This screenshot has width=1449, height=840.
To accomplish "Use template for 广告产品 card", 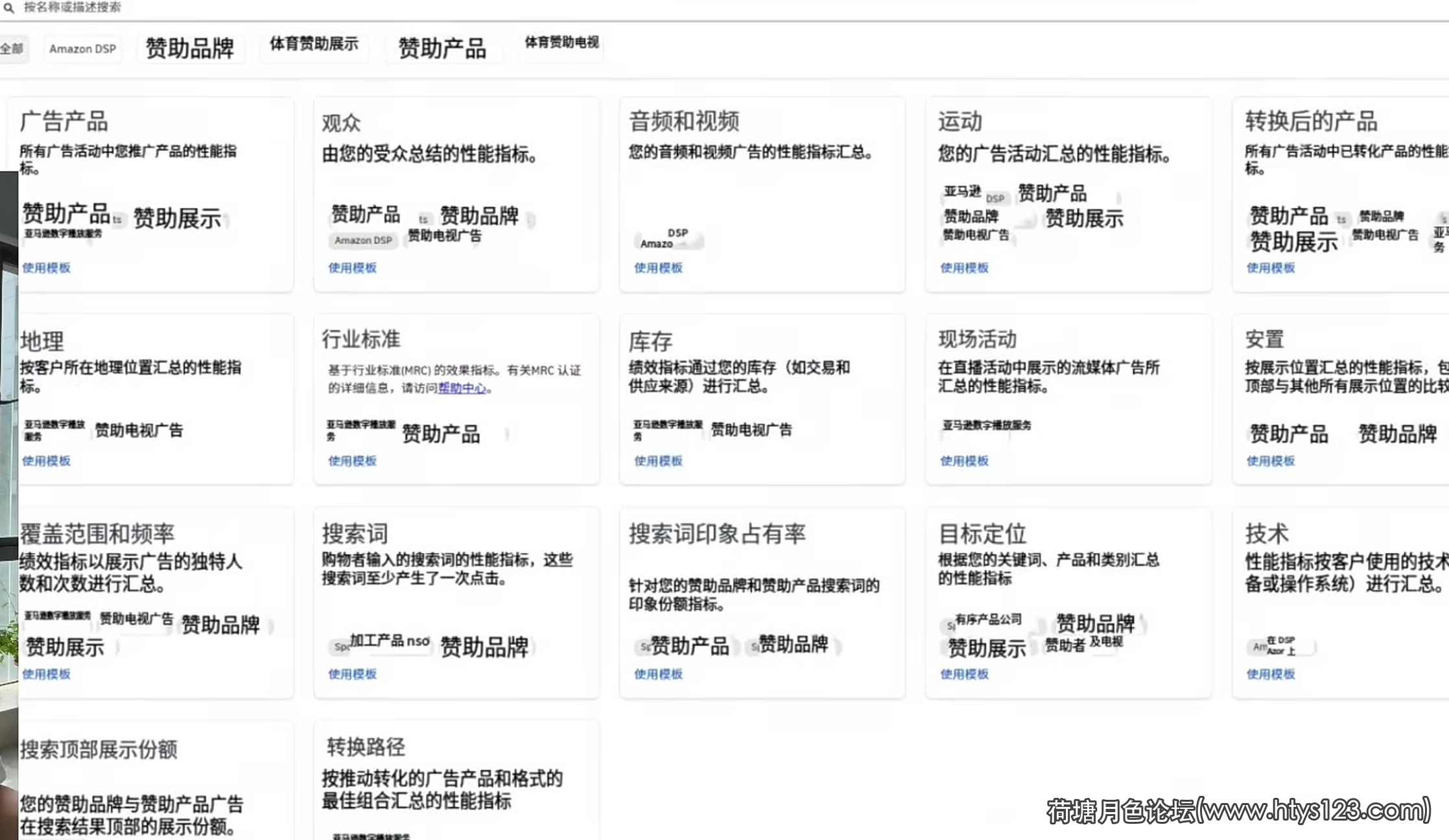I will click(x=46, y=268).
